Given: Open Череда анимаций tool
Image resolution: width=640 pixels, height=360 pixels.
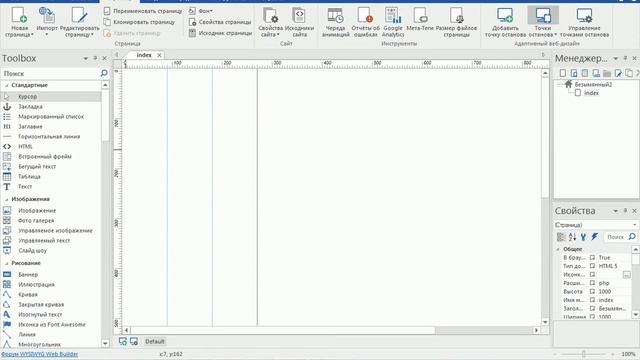Looking at the screenshot, I should [x=336, y=22].
